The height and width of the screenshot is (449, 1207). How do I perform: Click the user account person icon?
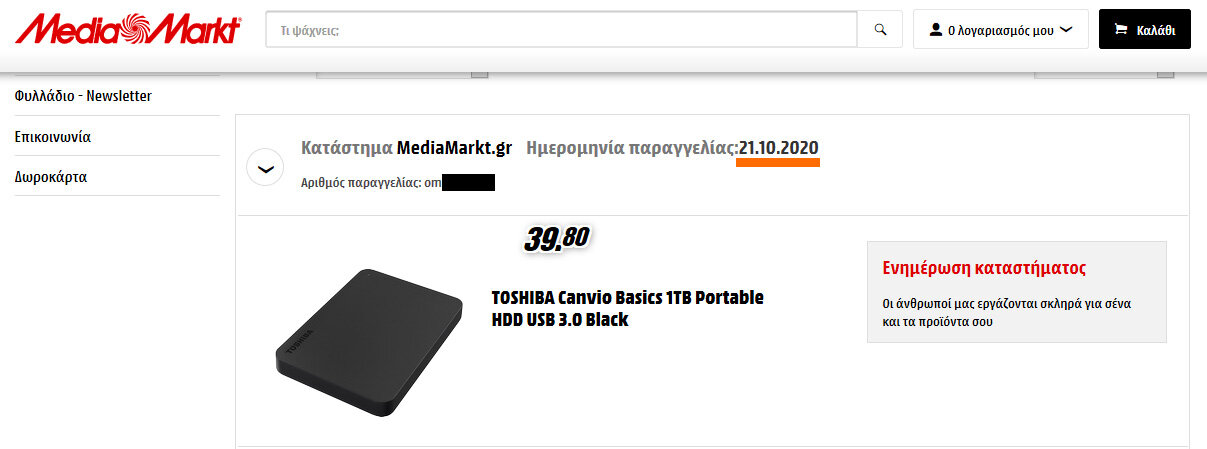pyautogui.click(x=936, y=30)
